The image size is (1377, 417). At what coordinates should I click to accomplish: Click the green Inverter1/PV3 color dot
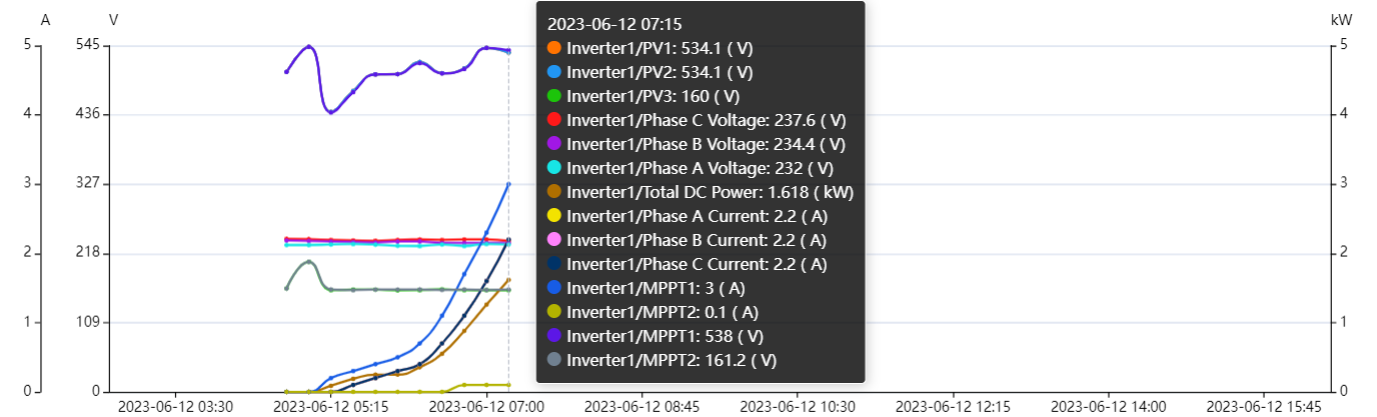coord(554,96)
